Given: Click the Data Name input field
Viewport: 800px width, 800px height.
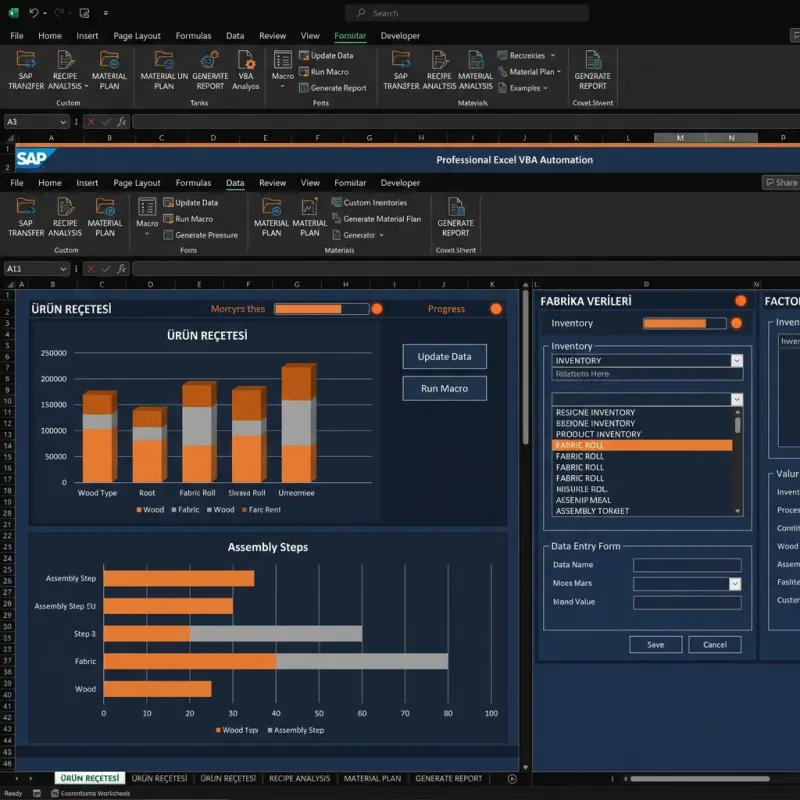Looking at the screenshot, I should point(687,565).
